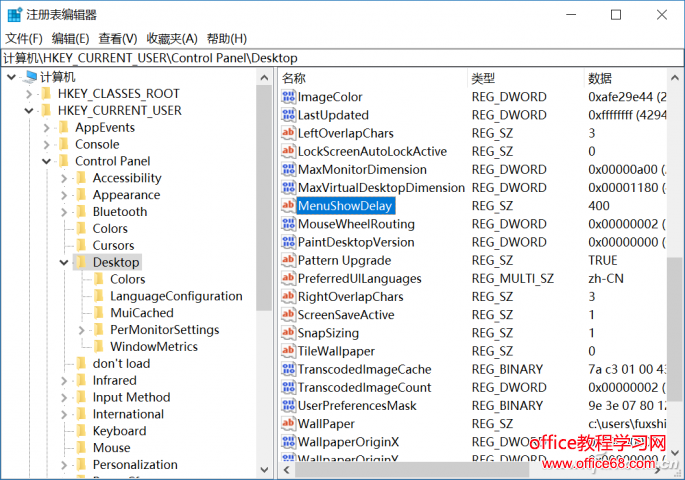The width and height of the screenshot is (685, 480).
Task: Click the UserPreferencesMask binary icon
Action: [288, 406]
